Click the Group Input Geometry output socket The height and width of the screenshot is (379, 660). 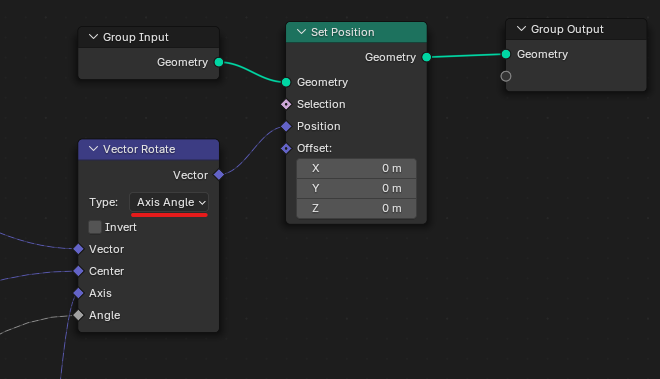click(x=219, y=62)
